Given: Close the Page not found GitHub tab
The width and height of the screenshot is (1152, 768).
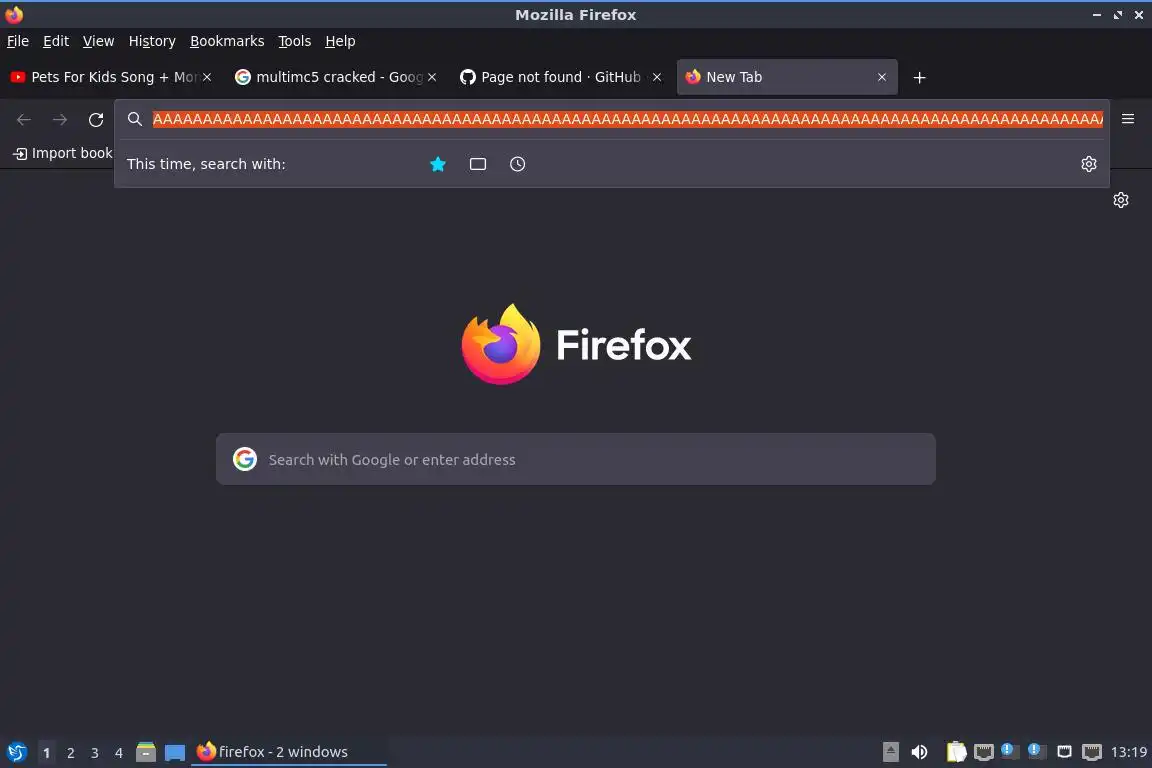Looking at the screenshot, I should coord(657,77).
